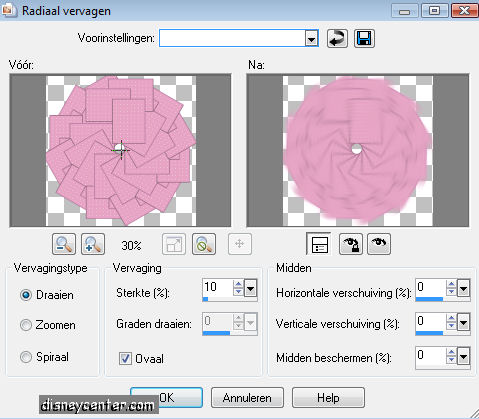Click the fit-to-window preview icon
The image size is (479, 419).
click(174, 244)
